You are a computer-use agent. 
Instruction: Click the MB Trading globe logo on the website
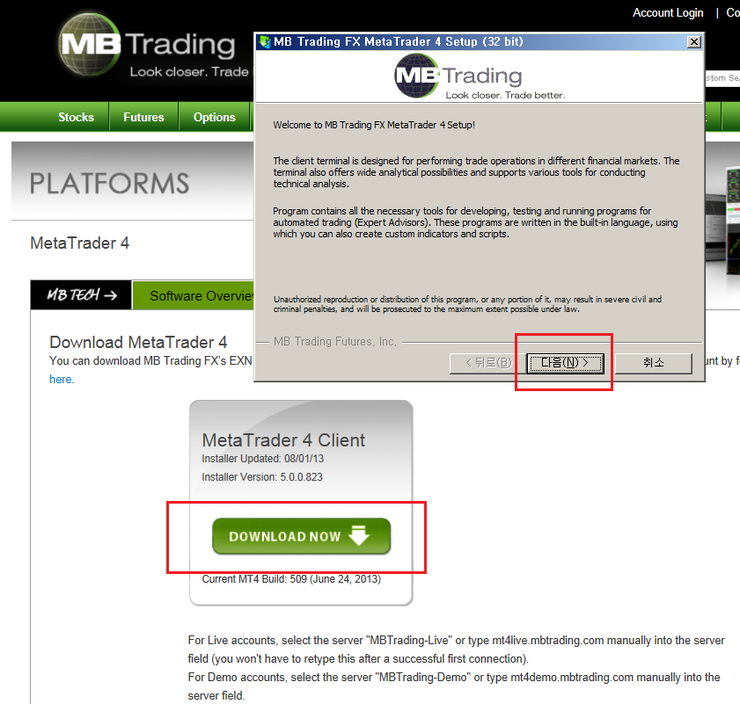tap(89, 44)
